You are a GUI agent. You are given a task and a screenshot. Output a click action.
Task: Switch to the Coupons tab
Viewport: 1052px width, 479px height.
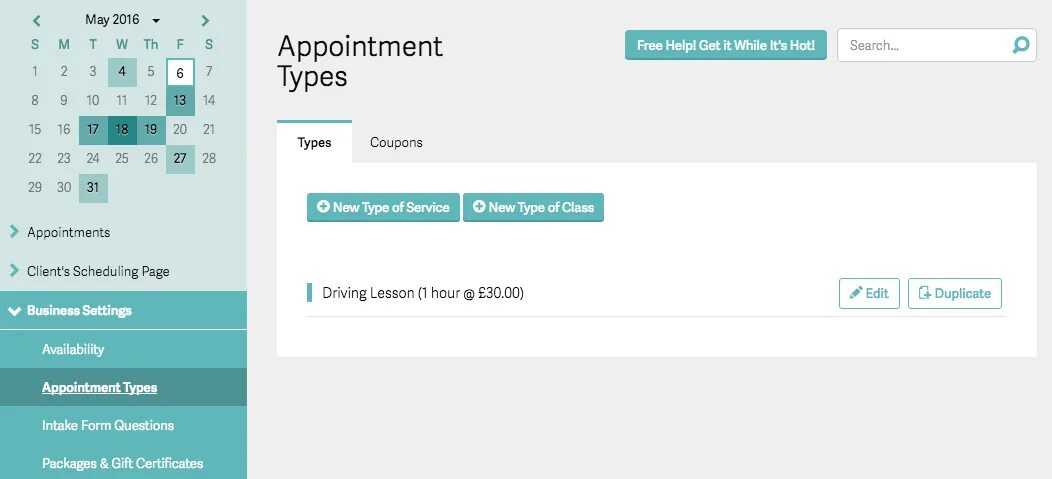click(396, 142)
